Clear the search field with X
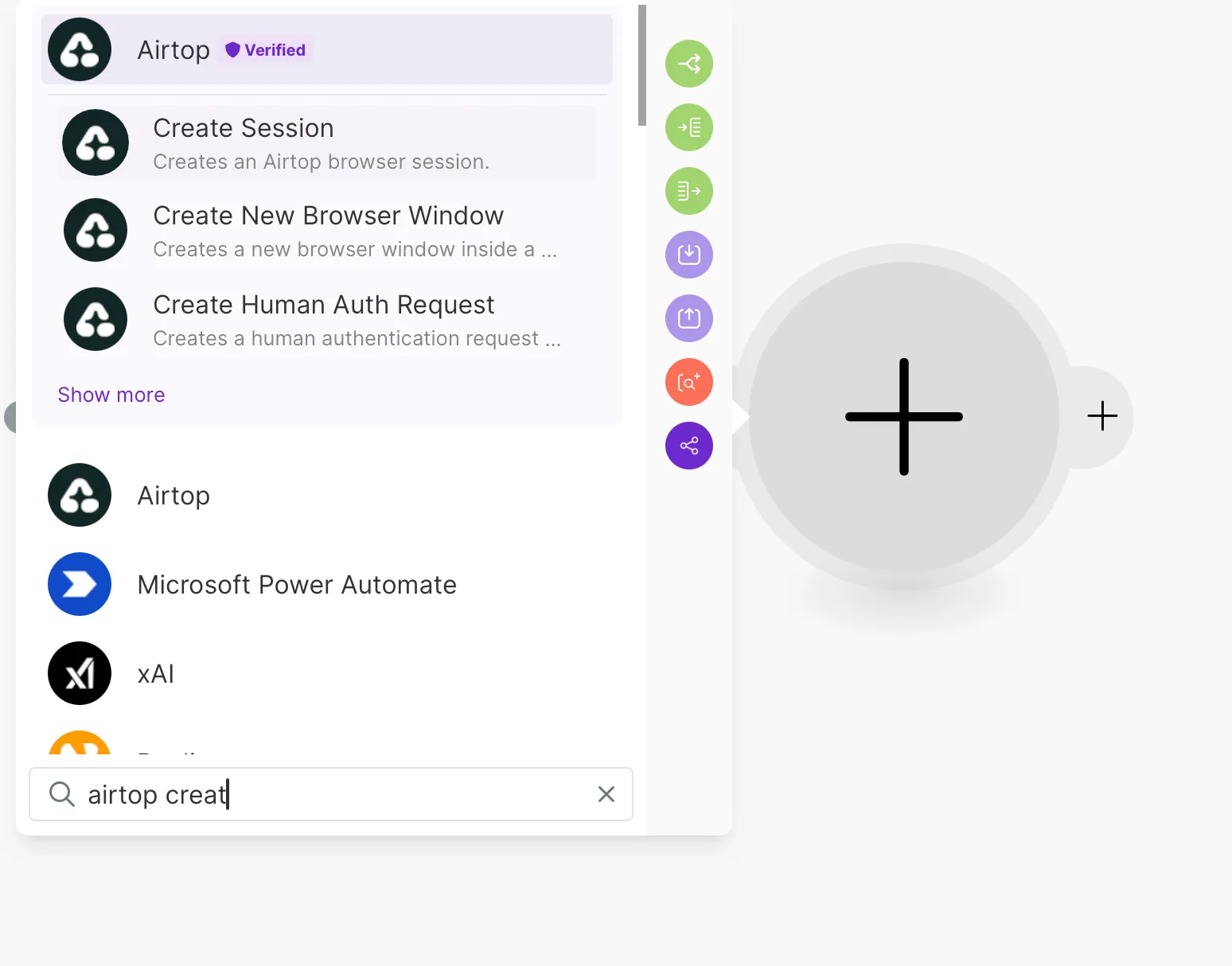This screenshot has height=966, width=1232. [x=606, y=794]
